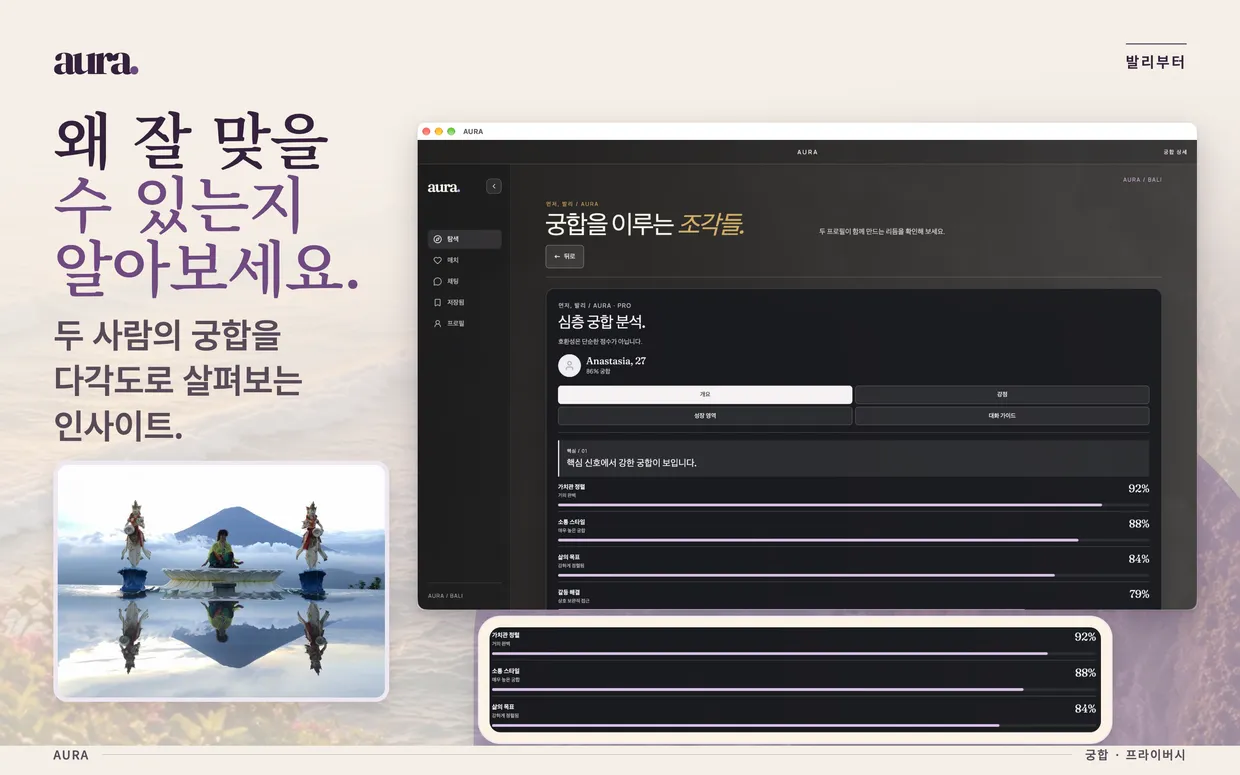Viewport: 1240px width, 775px height.
Task: Click the 84% value in the app card
Action: point(1138,559)
